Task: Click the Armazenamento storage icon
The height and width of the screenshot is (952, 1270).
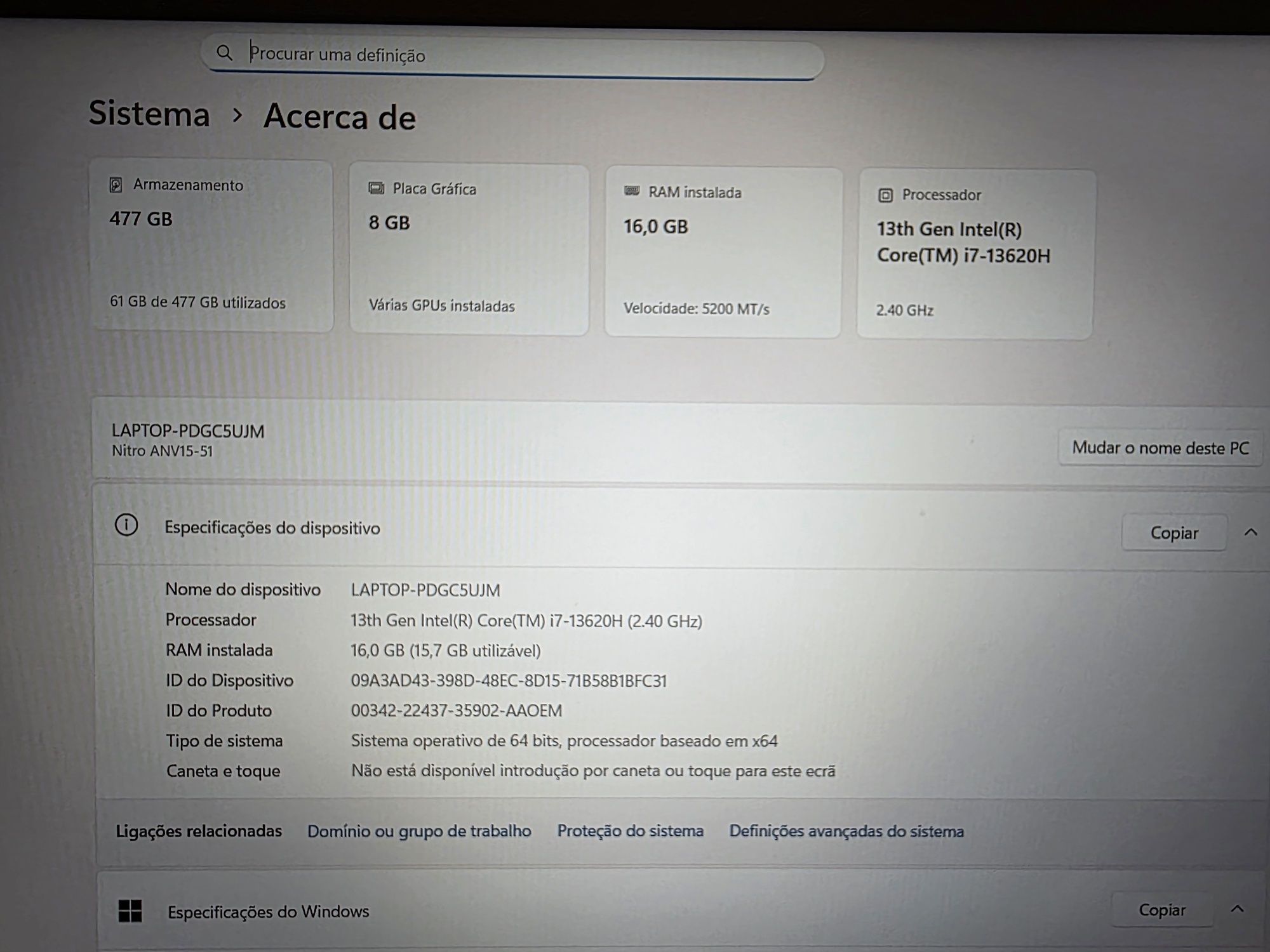Action: (116, 185)
